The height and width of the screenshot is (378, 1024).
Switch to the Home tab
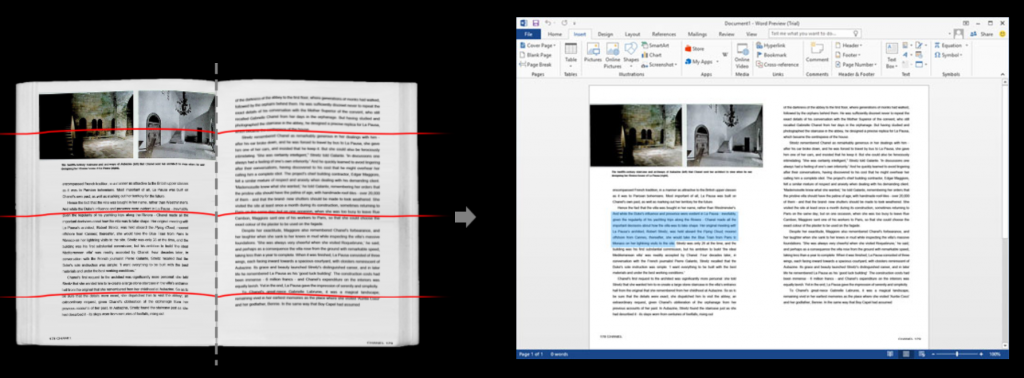[x=554, y=34]
